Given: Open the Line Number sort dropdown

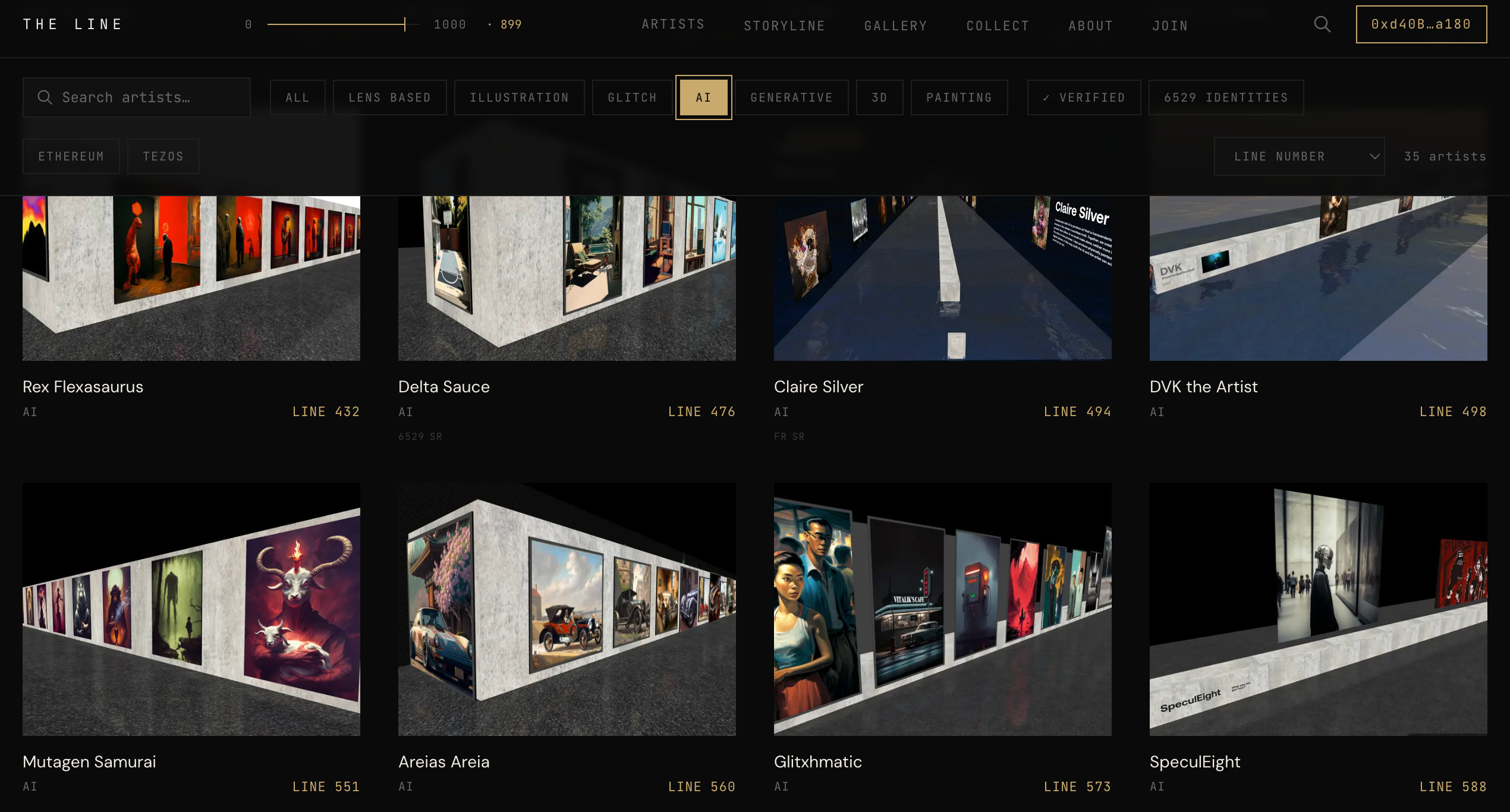Looking at the screenshot, I should (x=1298, y=156).
